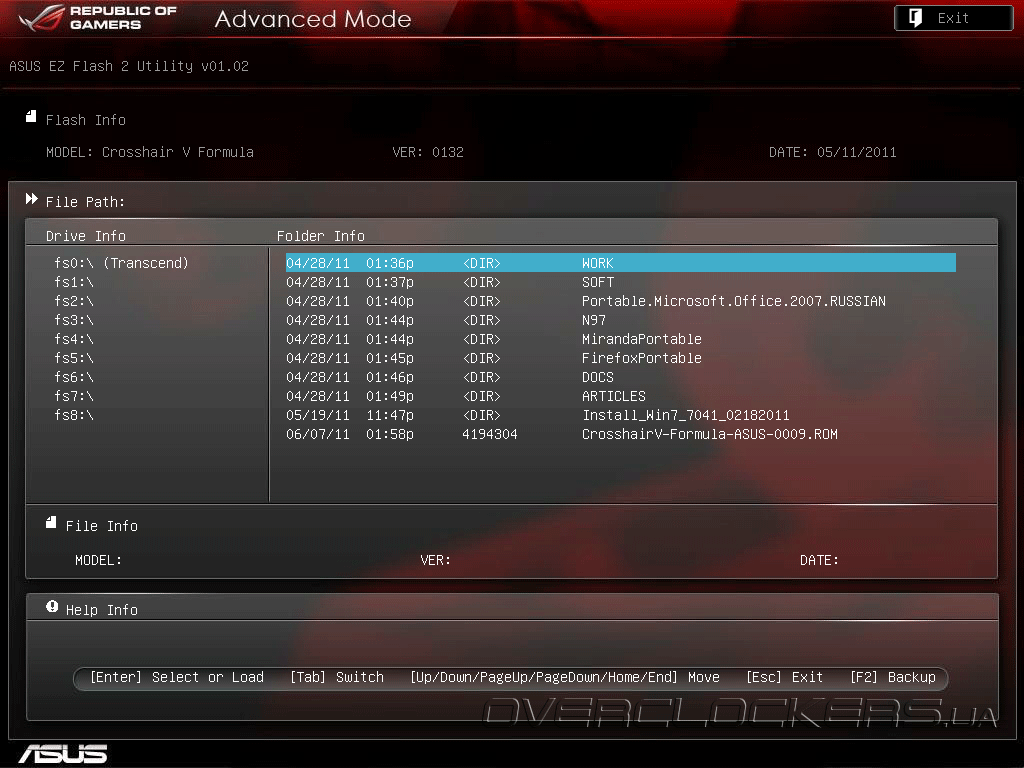
Task: Click [Esc] Exit hint
Action: 784,677
